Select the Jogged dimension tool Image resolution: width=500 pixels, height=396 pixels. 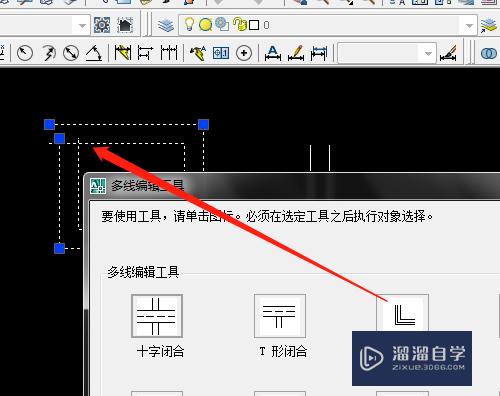49,53
